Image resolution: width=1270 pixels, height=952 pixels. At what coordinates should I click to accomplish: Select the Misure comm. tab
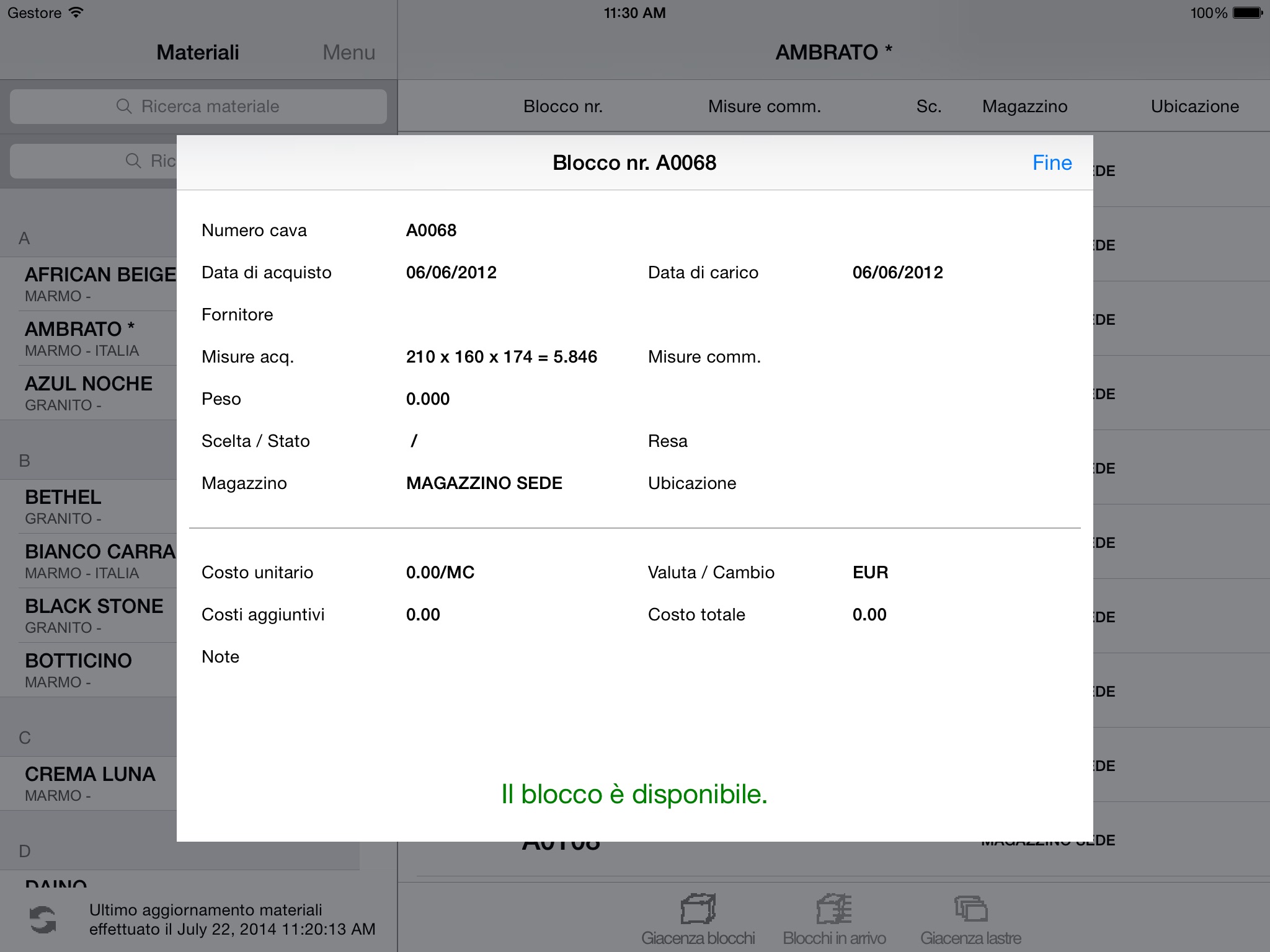pyautogui.click(x=763, y=106)
